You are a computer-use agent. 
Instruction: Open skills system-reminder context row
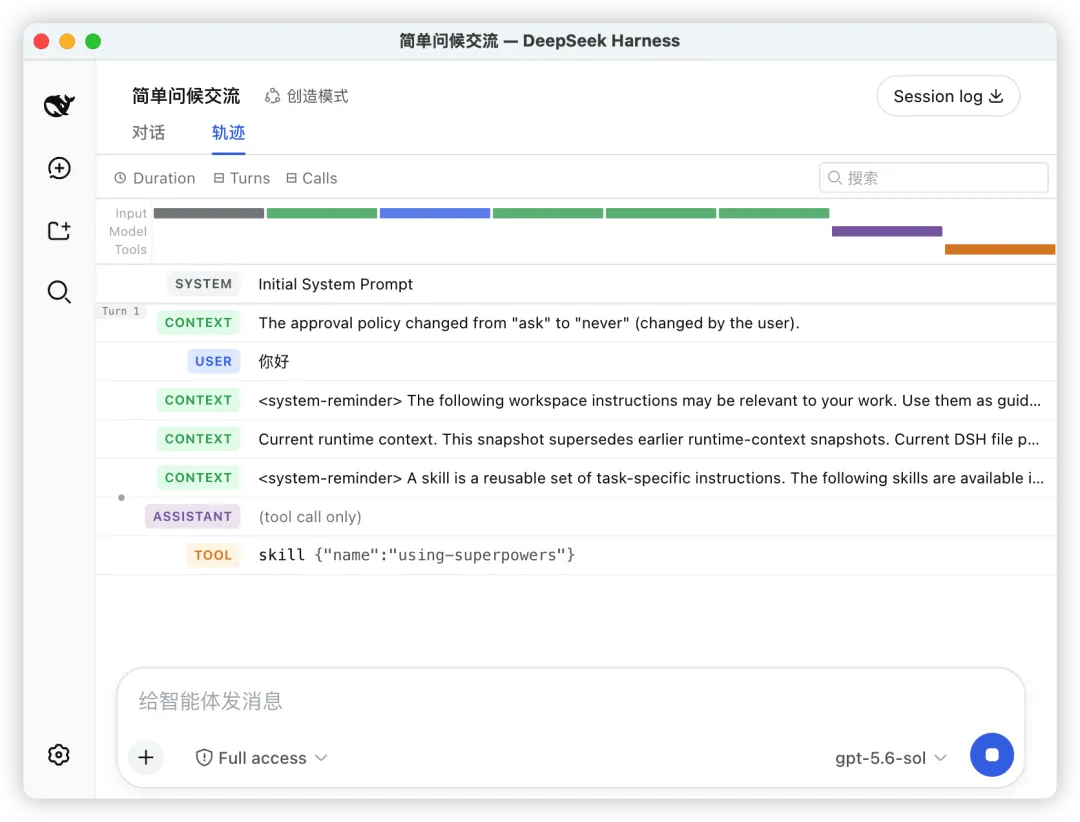coord(576,477)
